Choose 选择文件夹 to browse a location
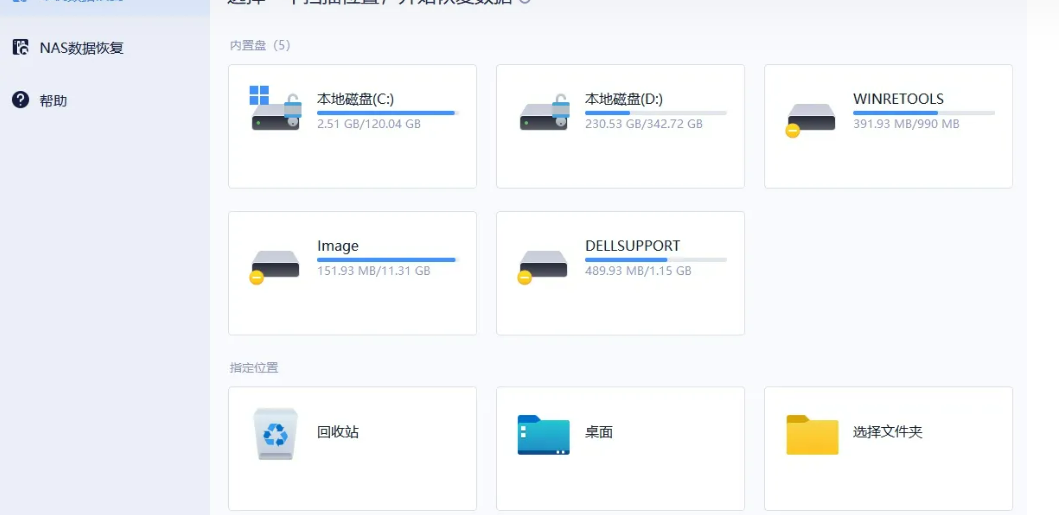Viewport: 1059px width, 515px height. [887, 432]
